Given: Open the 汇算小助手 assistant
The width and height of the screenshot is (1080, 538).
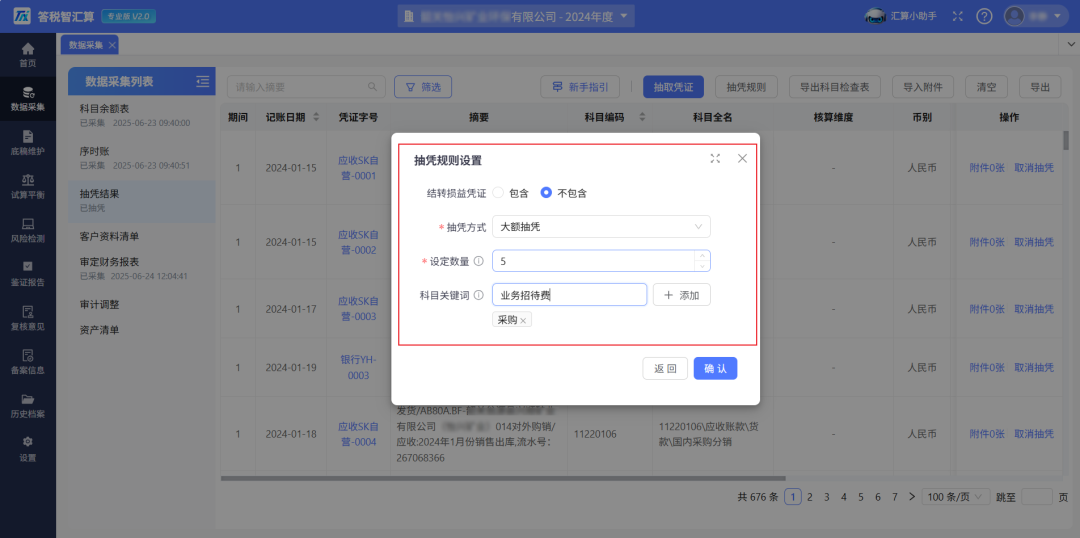Looking at the screenshot, I should [x=902, y=16].
